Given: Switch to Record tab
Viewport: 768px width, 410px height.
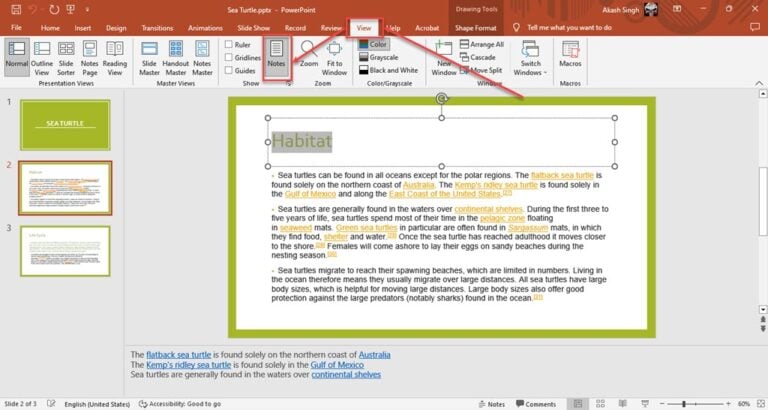Looking at the screenshot, I should pos(295,28).
